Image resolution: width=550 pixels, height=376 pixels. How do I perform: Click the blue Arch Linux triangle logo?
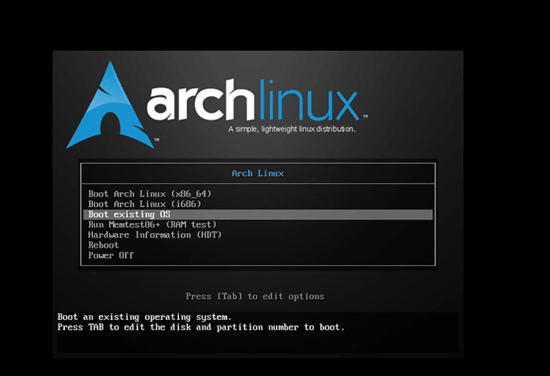coord(111,105)
